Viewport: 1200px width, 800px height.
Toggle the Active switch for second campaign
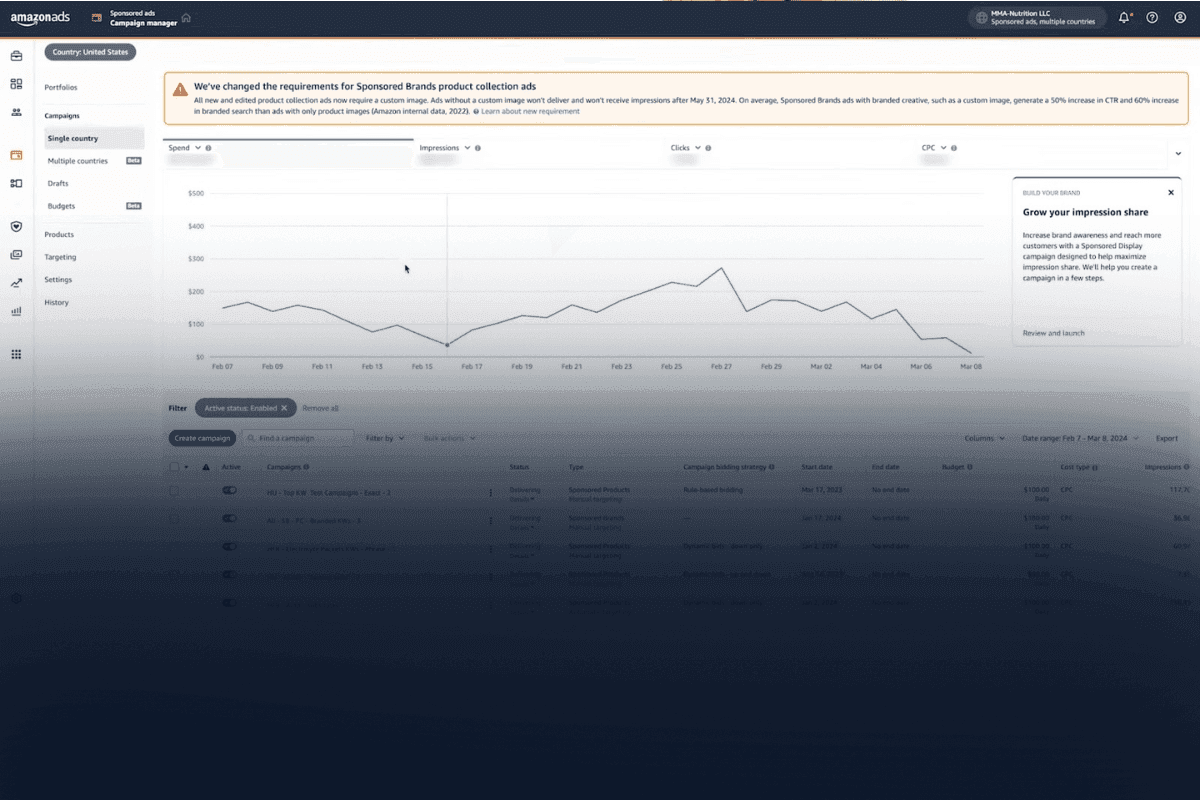[230, 519]
